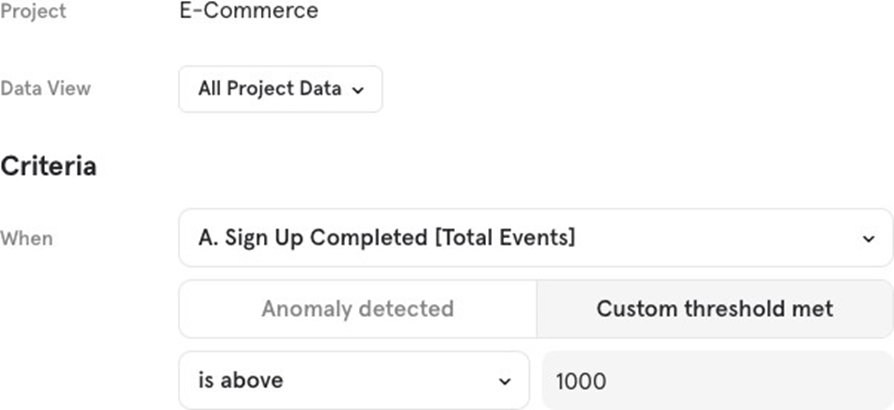Click the Data View label
The width and height of the screenshot is (894, 410).
(46, 89)
